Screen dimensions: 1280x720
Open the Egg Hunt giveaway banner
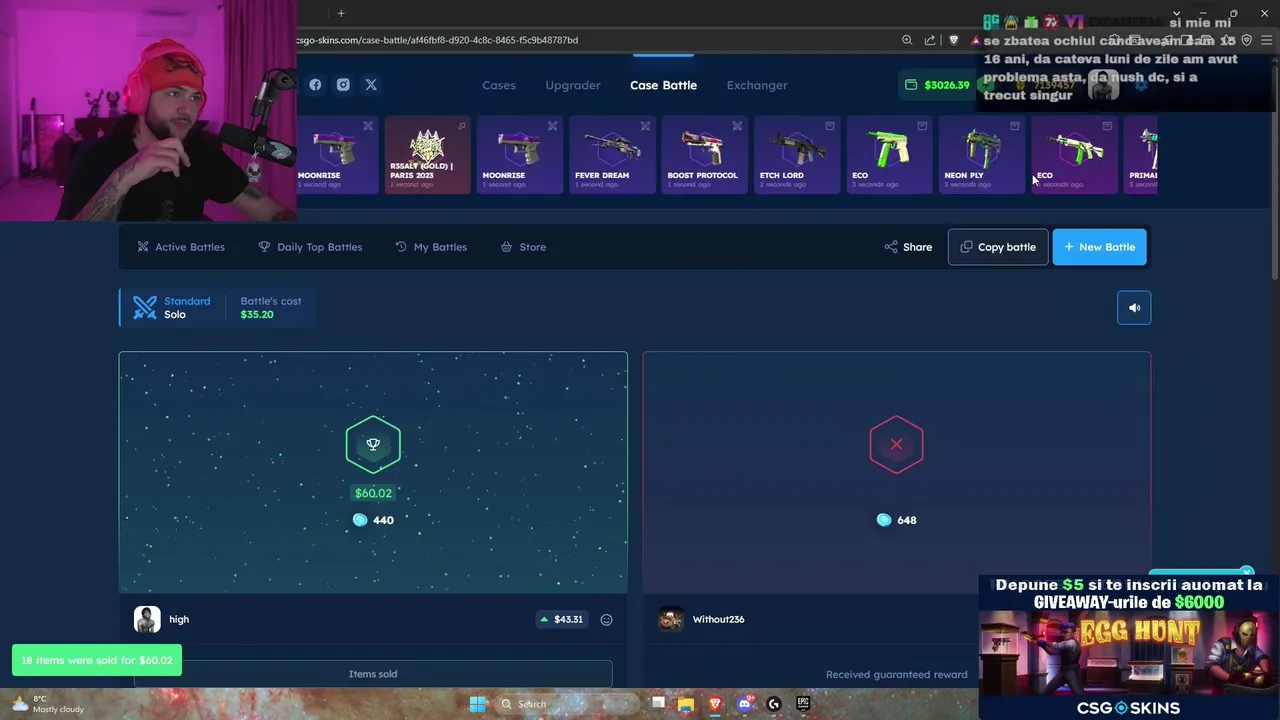[x=1128, y=647]
